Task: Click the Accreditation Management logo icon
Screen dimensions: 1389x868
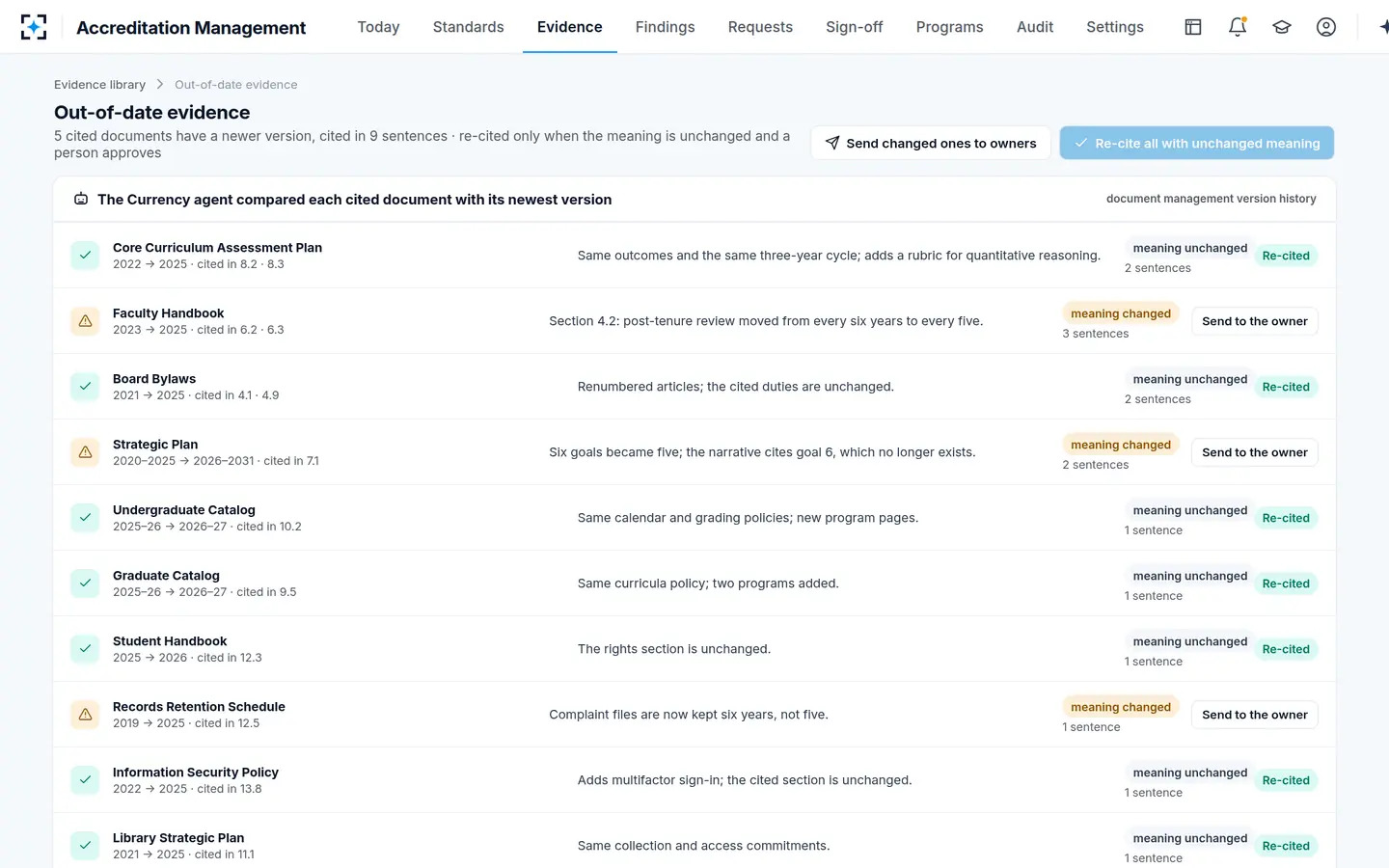Action: click(34, 27)
